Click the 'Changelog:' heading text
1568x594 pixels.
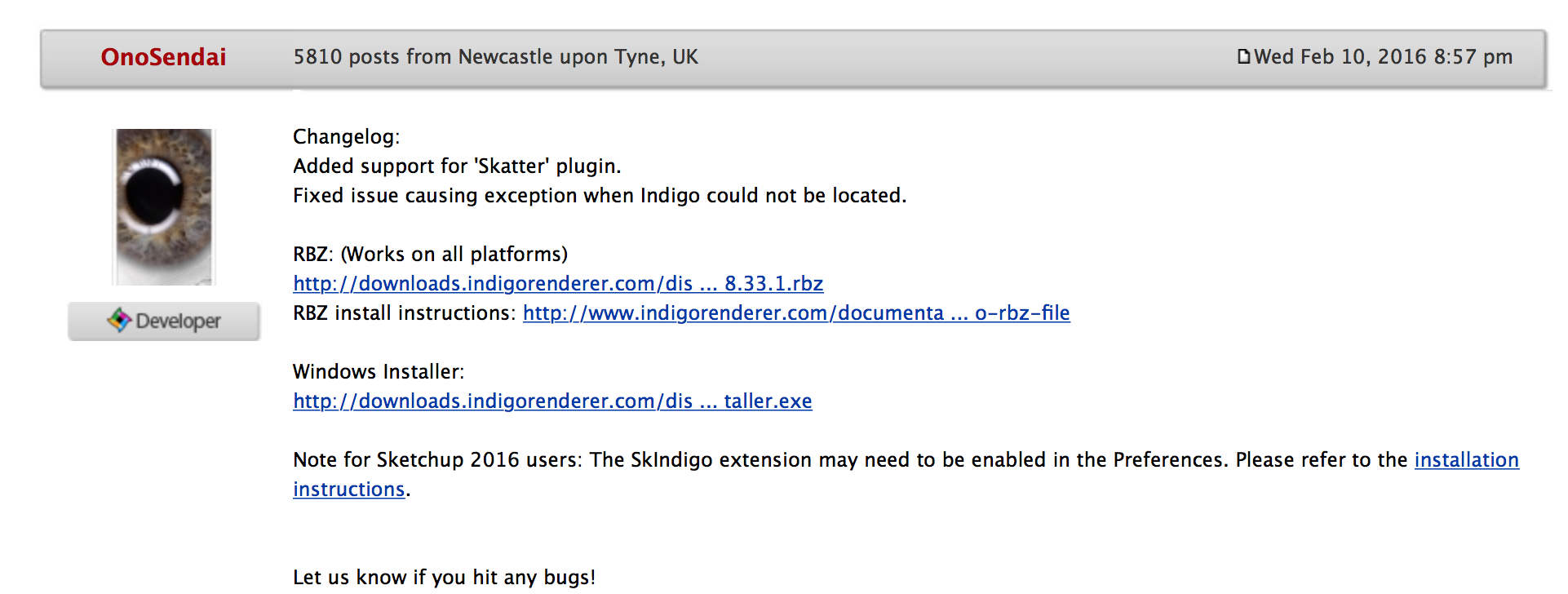pos(347,136)
